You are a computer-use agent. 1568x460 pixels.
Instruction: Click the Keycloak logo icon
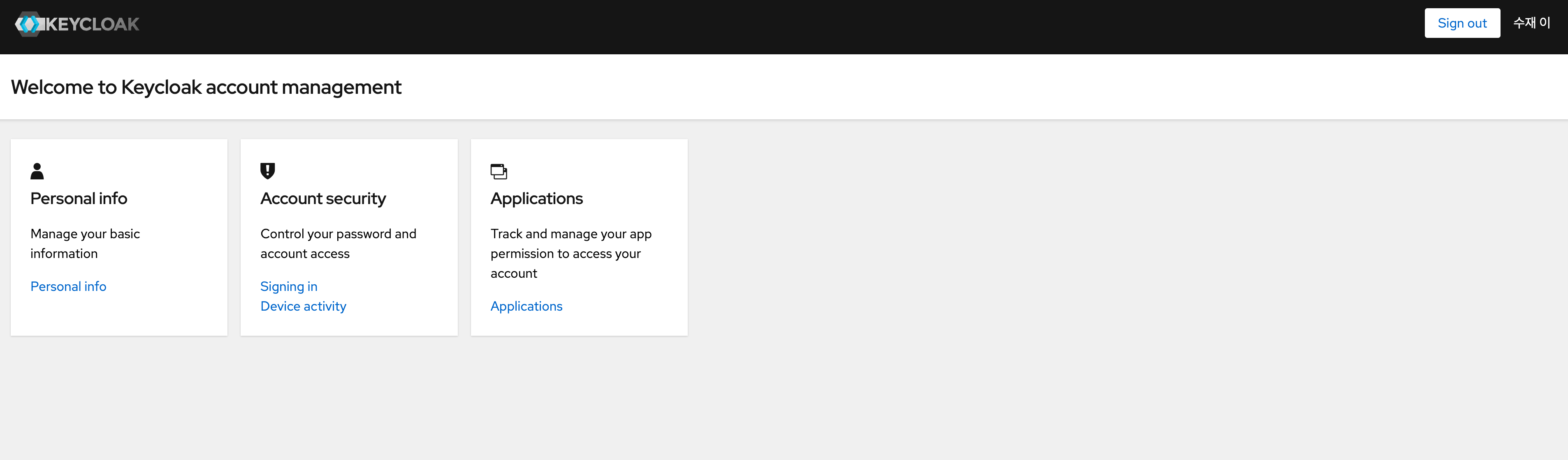[28, 24]
